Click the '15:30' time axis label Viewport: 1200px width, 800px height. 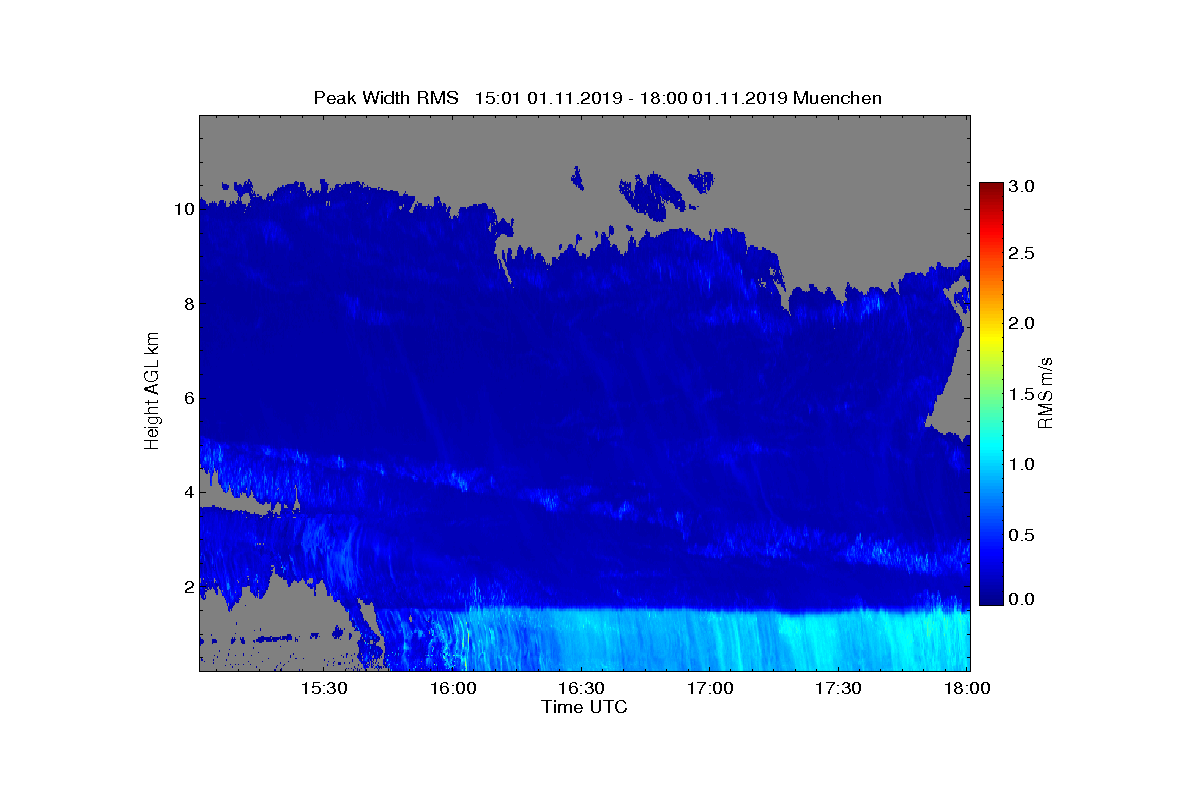324,689
